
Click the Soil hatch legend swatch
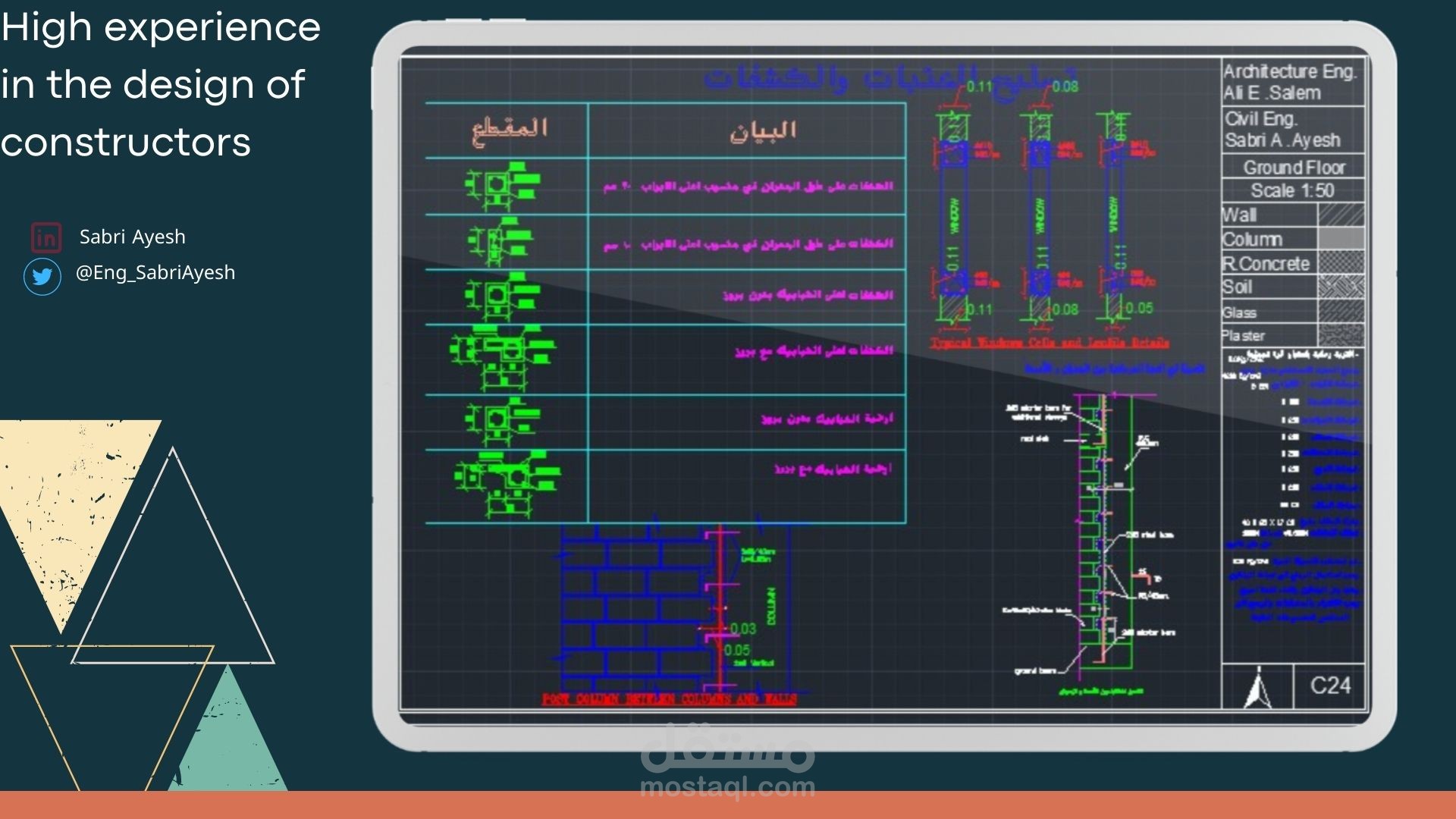pos(1341,287)
